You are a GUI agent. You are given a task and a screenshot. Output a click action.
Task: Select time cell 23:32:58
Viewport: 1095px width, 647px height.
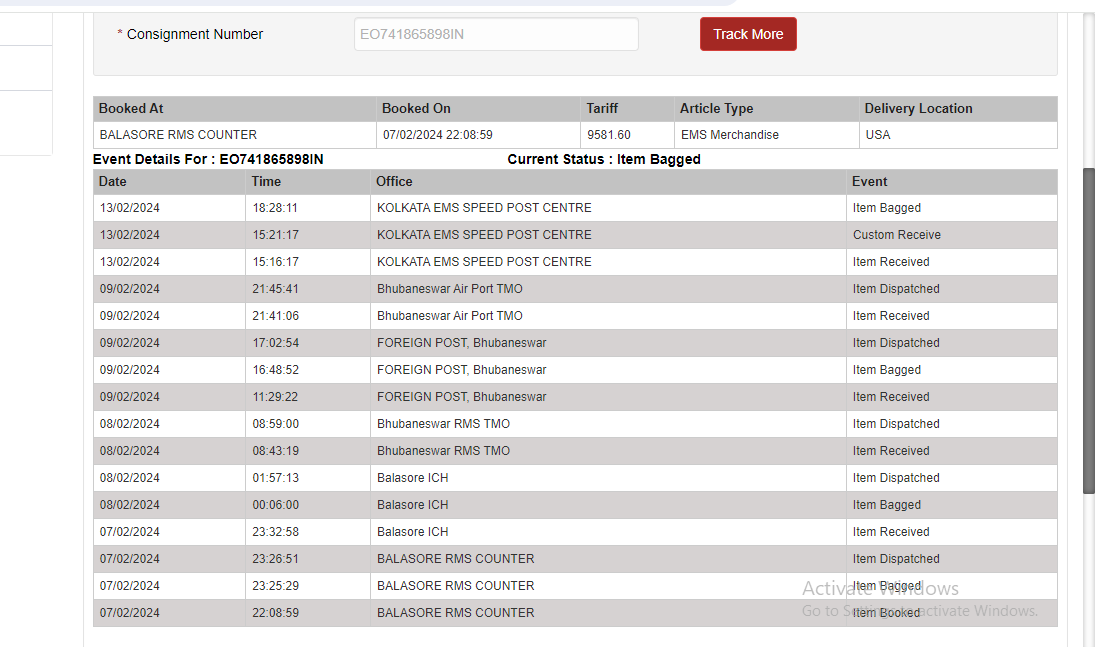pos(308,532)
